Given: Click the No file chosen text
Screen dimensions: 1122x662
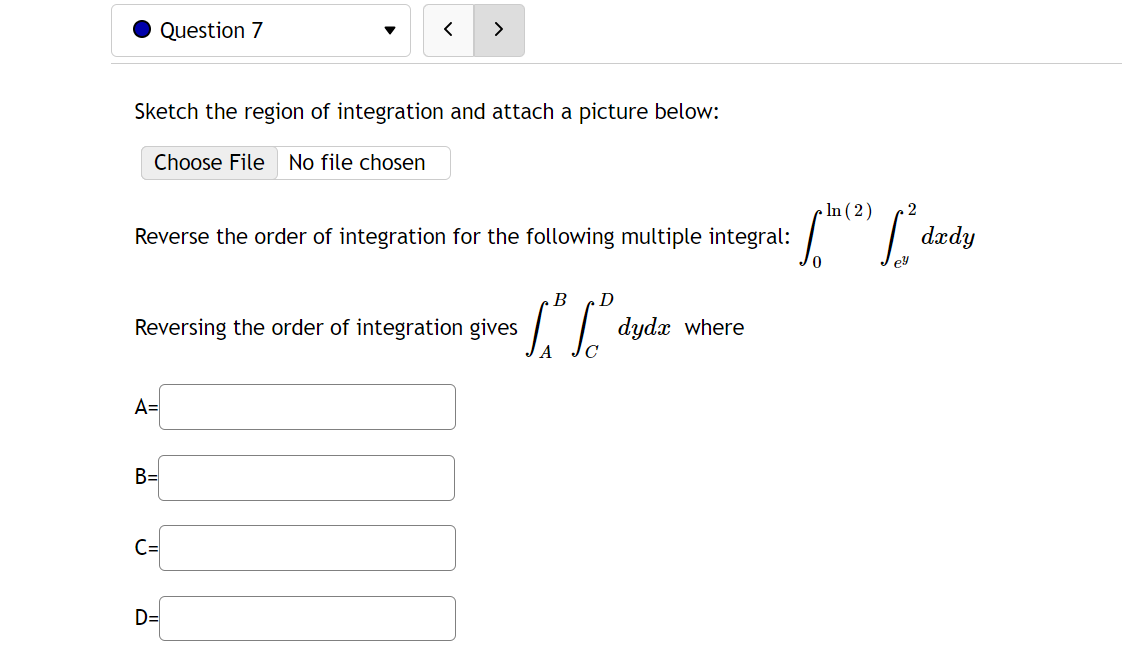Looking at the screenshot, I should (x=357, y=162).
